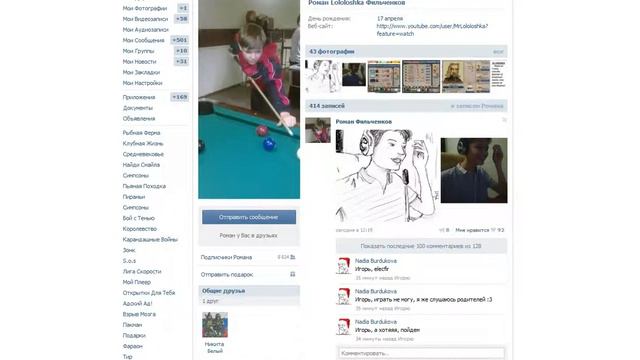The width and height of the screenshot is (640, 360).
Task: Open Королевство app link
Action: [x=140, y=229]
